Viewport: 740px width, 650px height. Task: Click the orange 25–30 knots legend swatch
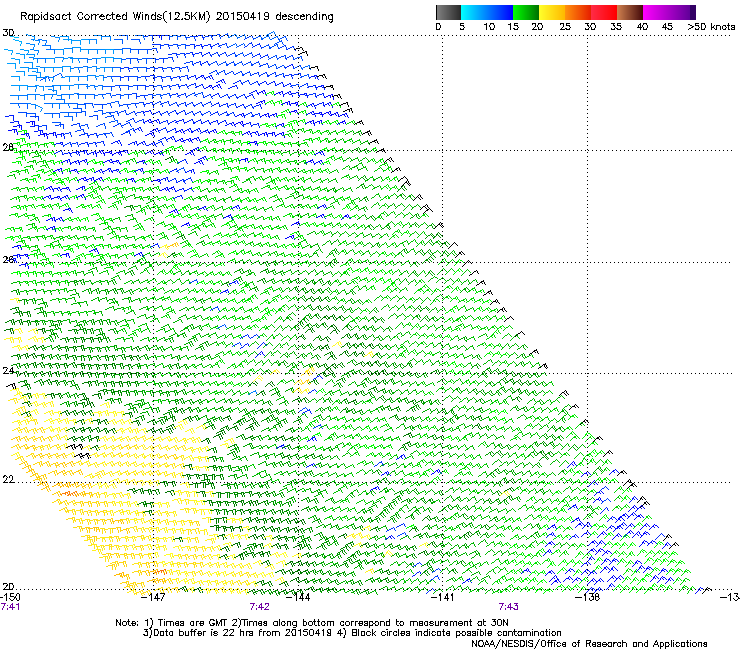[x=578, y=12]
